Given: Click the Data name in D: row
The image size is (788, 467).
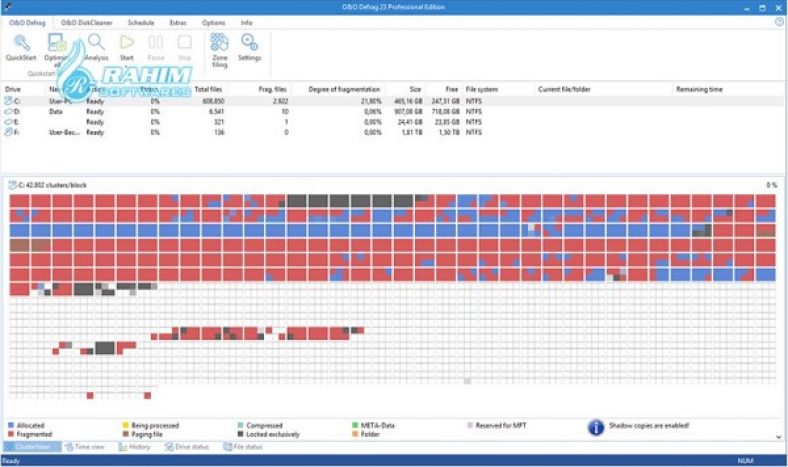Looking at the screenshot, I should pos(56,112).
